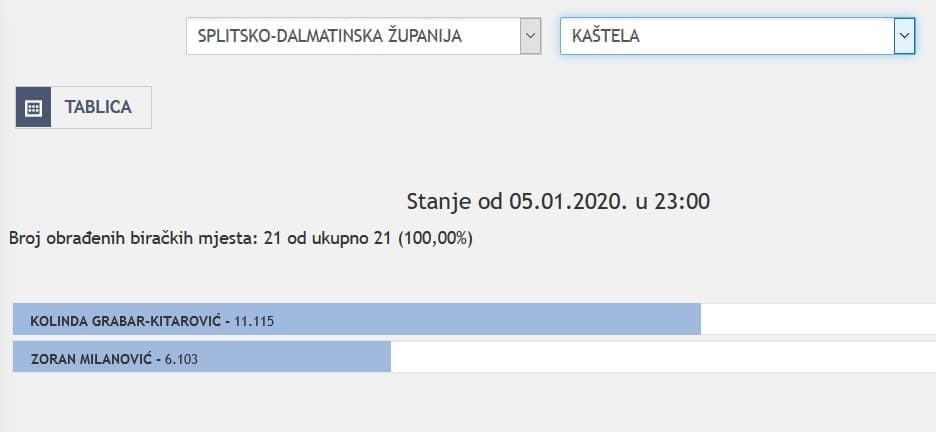The width and height of the screenshot is (936, 432).
Task: Click the 6.103 vote count
Action: click(179, 359)
